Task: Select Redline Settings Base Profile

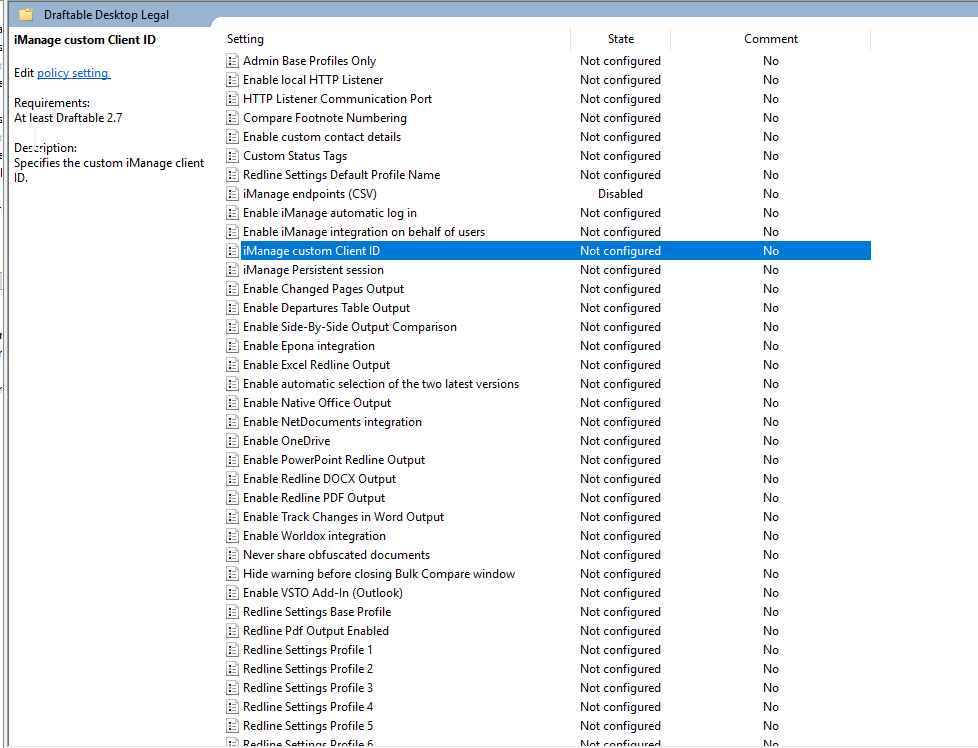Action: tap(317, 612)
